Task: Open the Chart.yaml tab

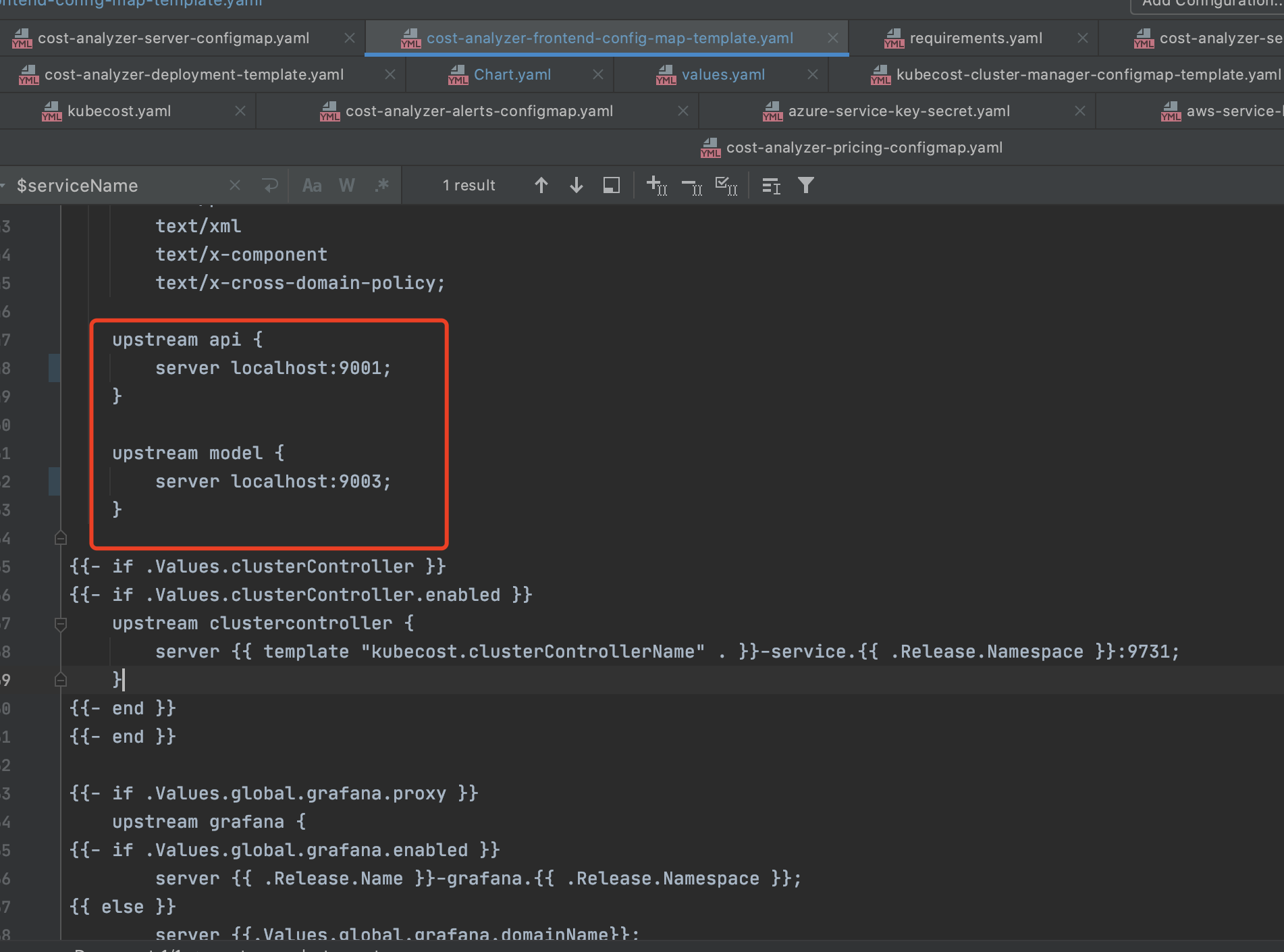Action: tap(512, 74)
